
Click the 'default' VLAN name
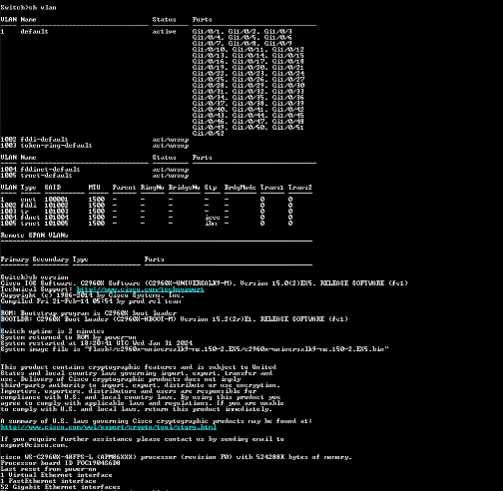[34, 31]
